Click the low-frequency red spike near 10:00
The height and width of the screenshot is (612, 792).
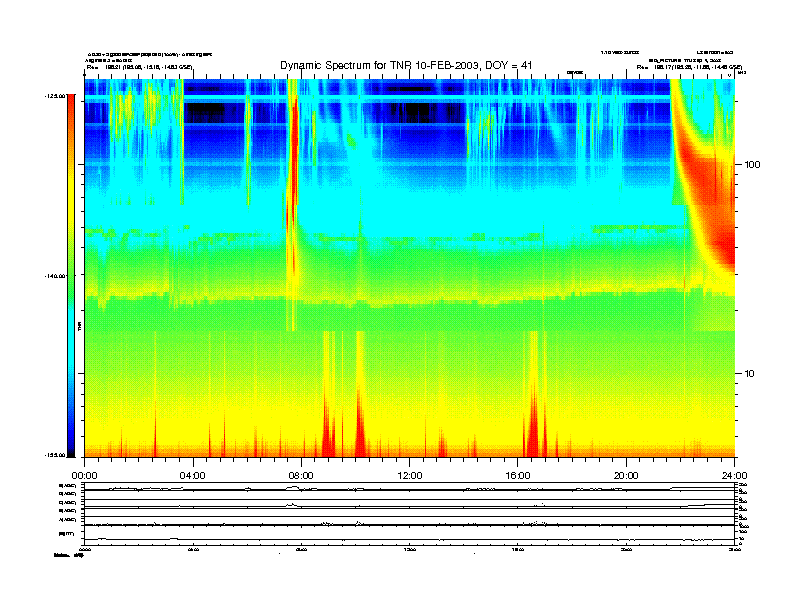360,429
